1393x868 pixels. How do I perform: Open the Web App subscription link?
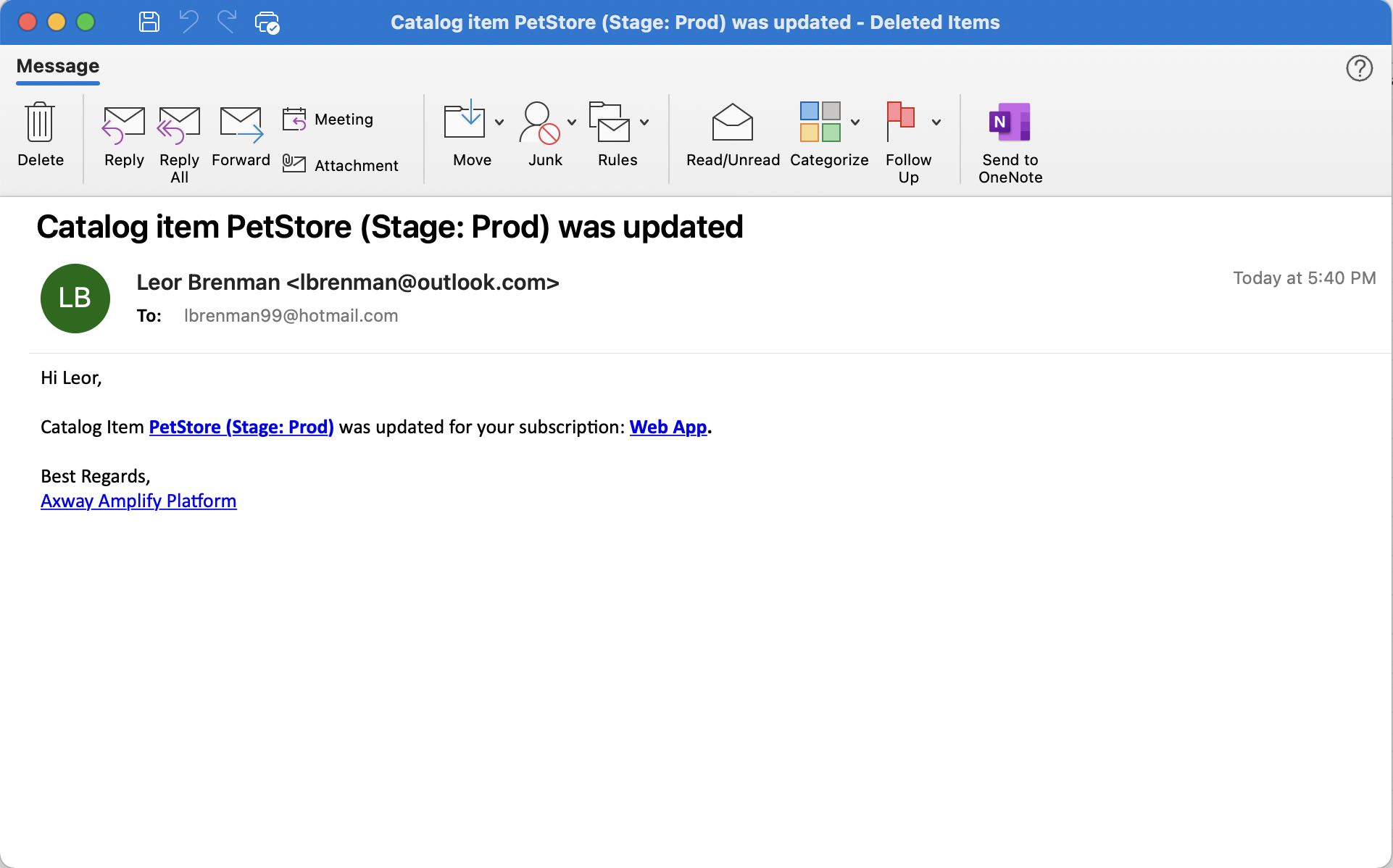668,427
